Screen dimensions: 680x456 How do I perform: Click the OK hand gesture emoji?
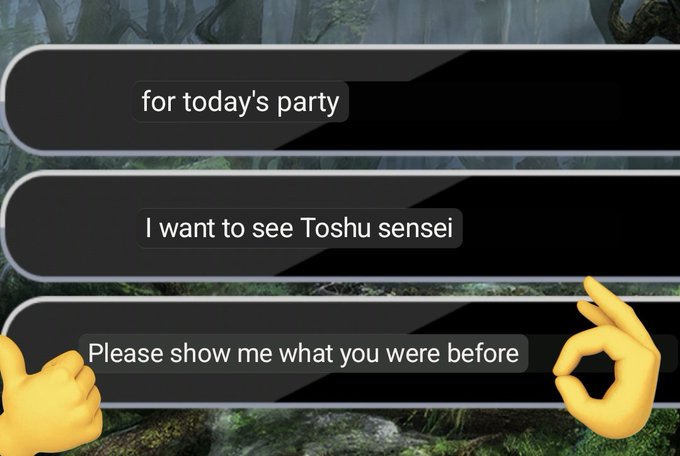607,358
